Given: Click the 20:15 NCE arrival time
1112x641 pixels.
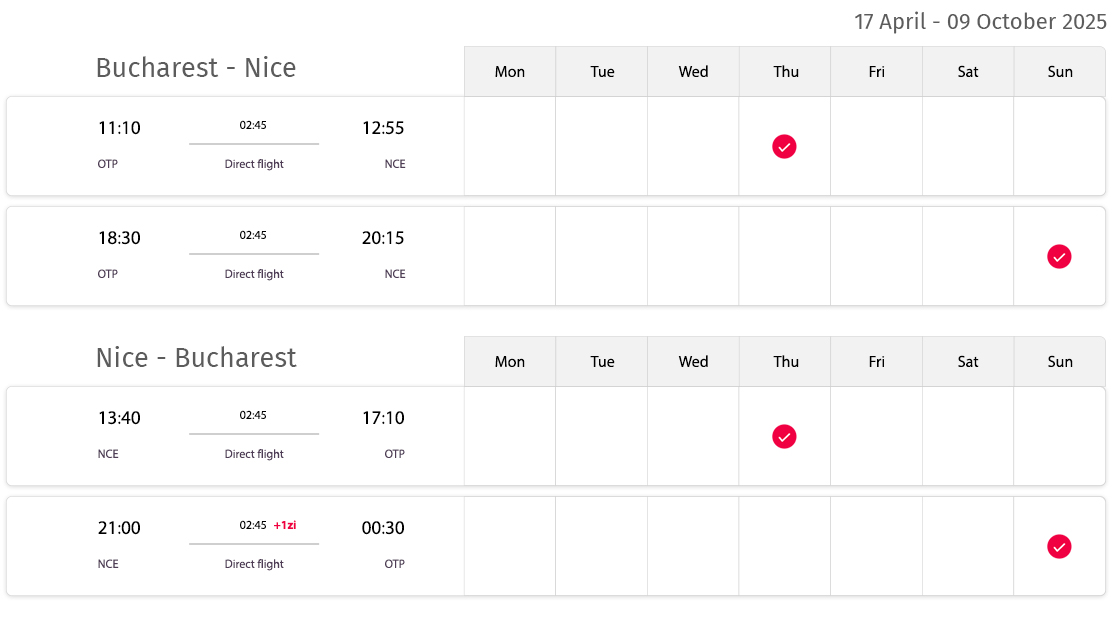Looking at the screenshot, I should (x=383, y=238).
